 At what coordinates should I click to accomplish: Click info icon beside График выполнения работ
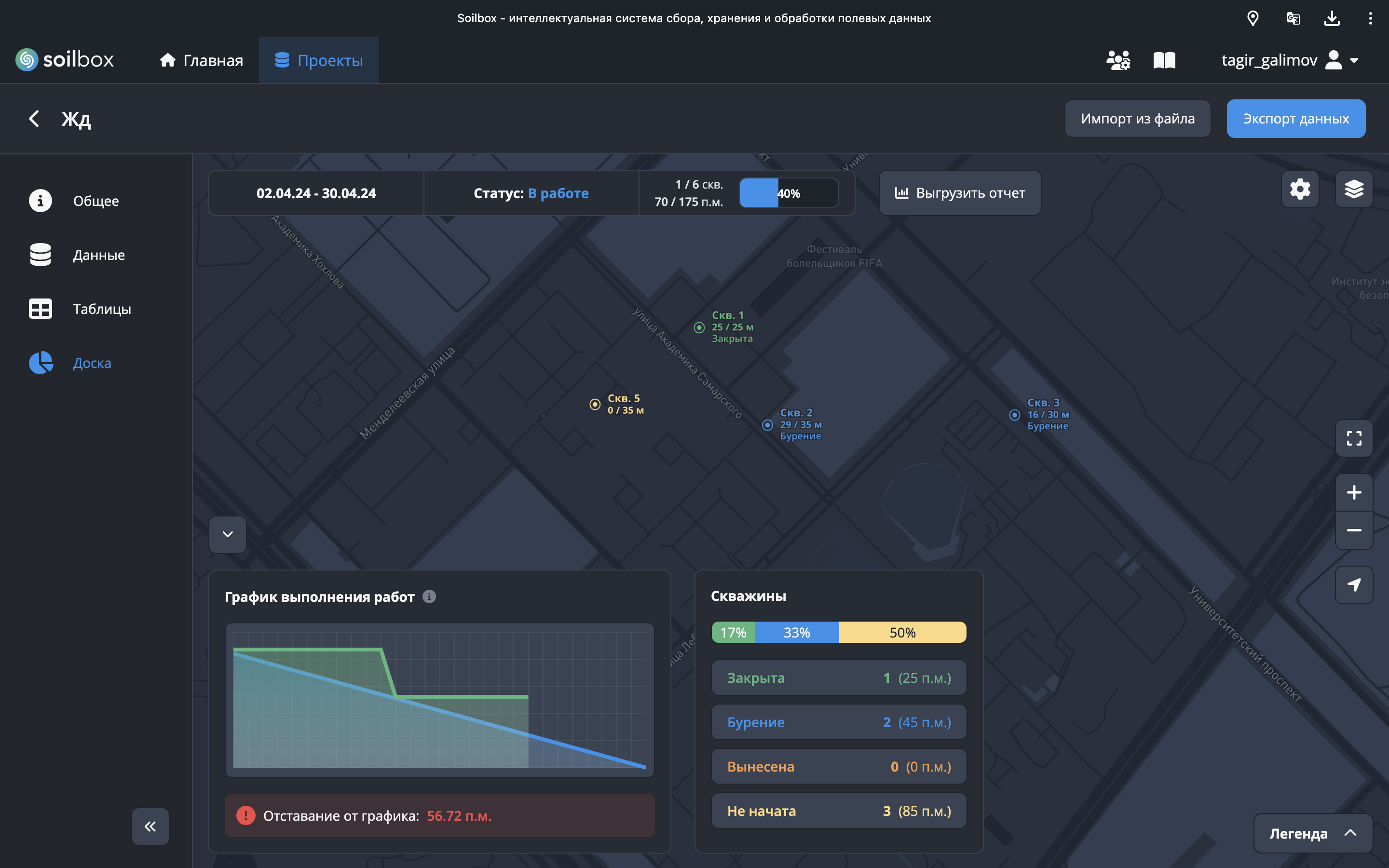429,597
